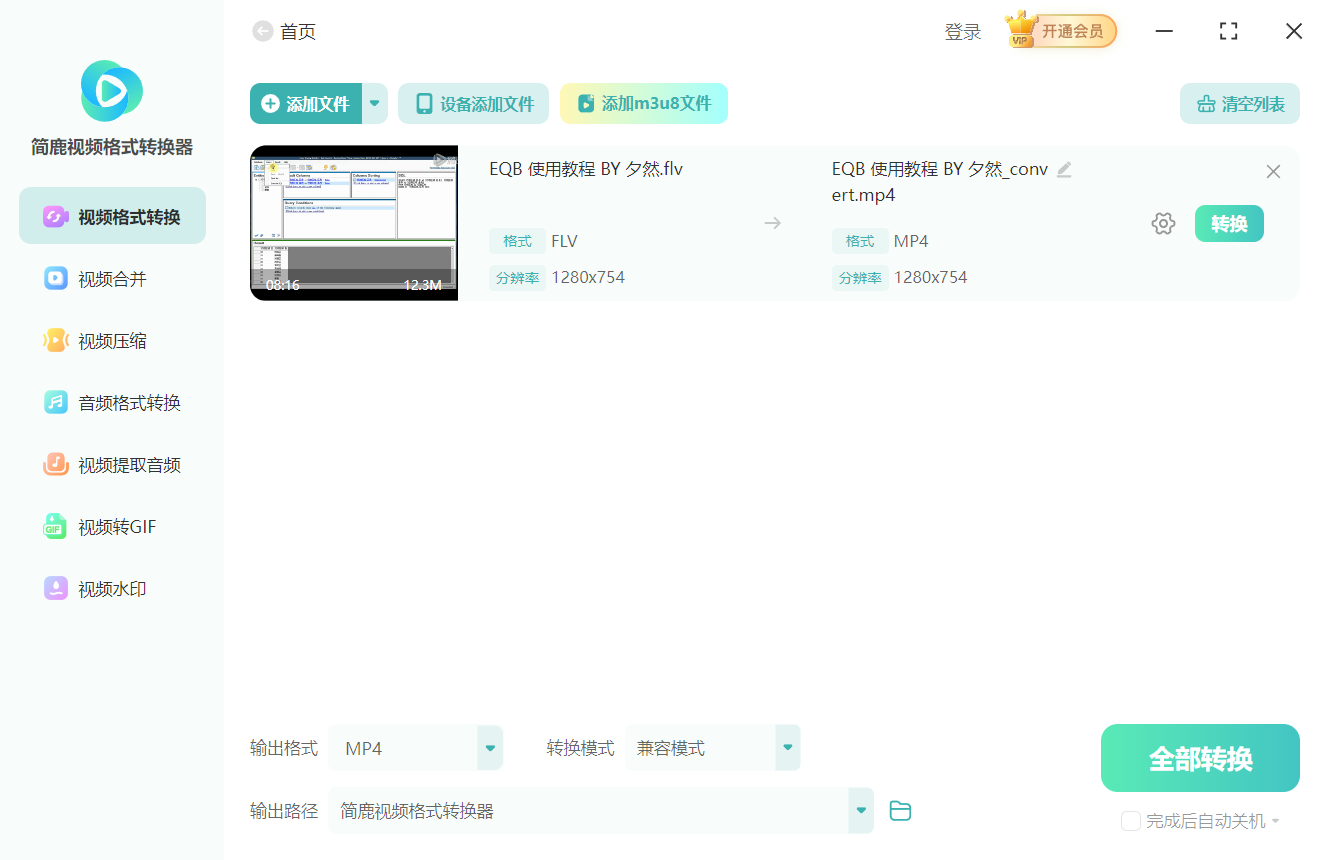Image resolution: width=1326 pixels, height=860 pixels.
Task: Click the 开通会员 button
Action: [1072, 31]
